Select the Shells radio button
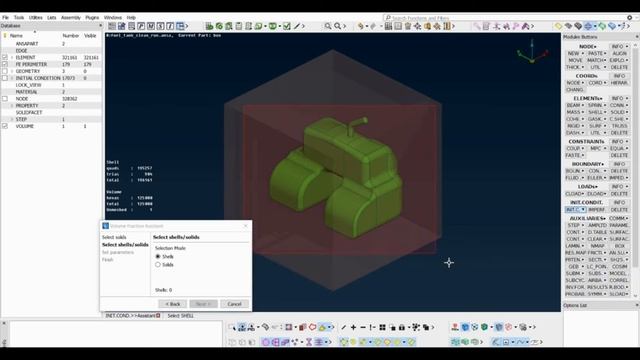Viewport: 640px width, 360px height. pyautogui.click(x=158, y=257)
